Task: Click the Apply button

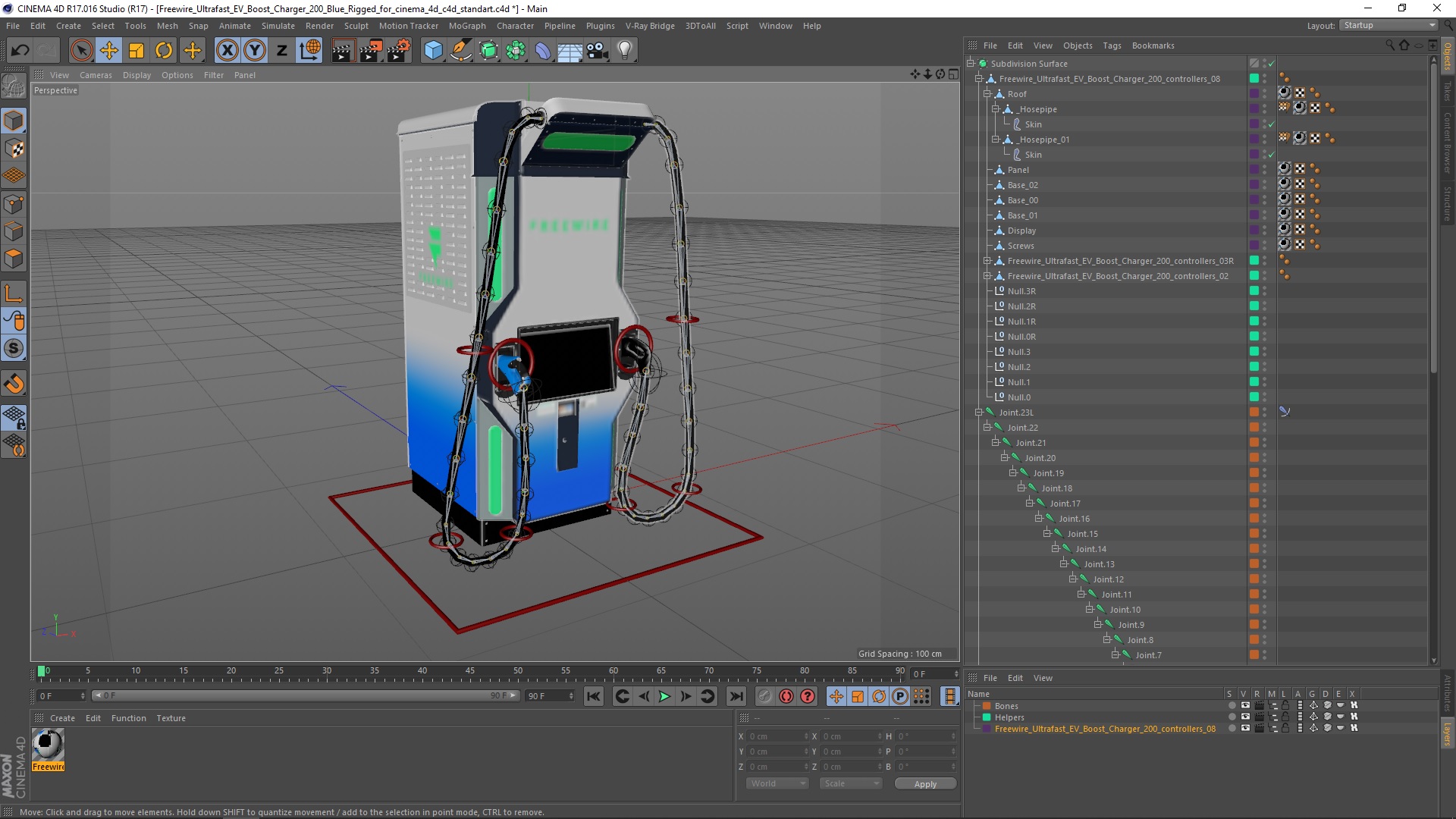Action: tap(925, 784)
